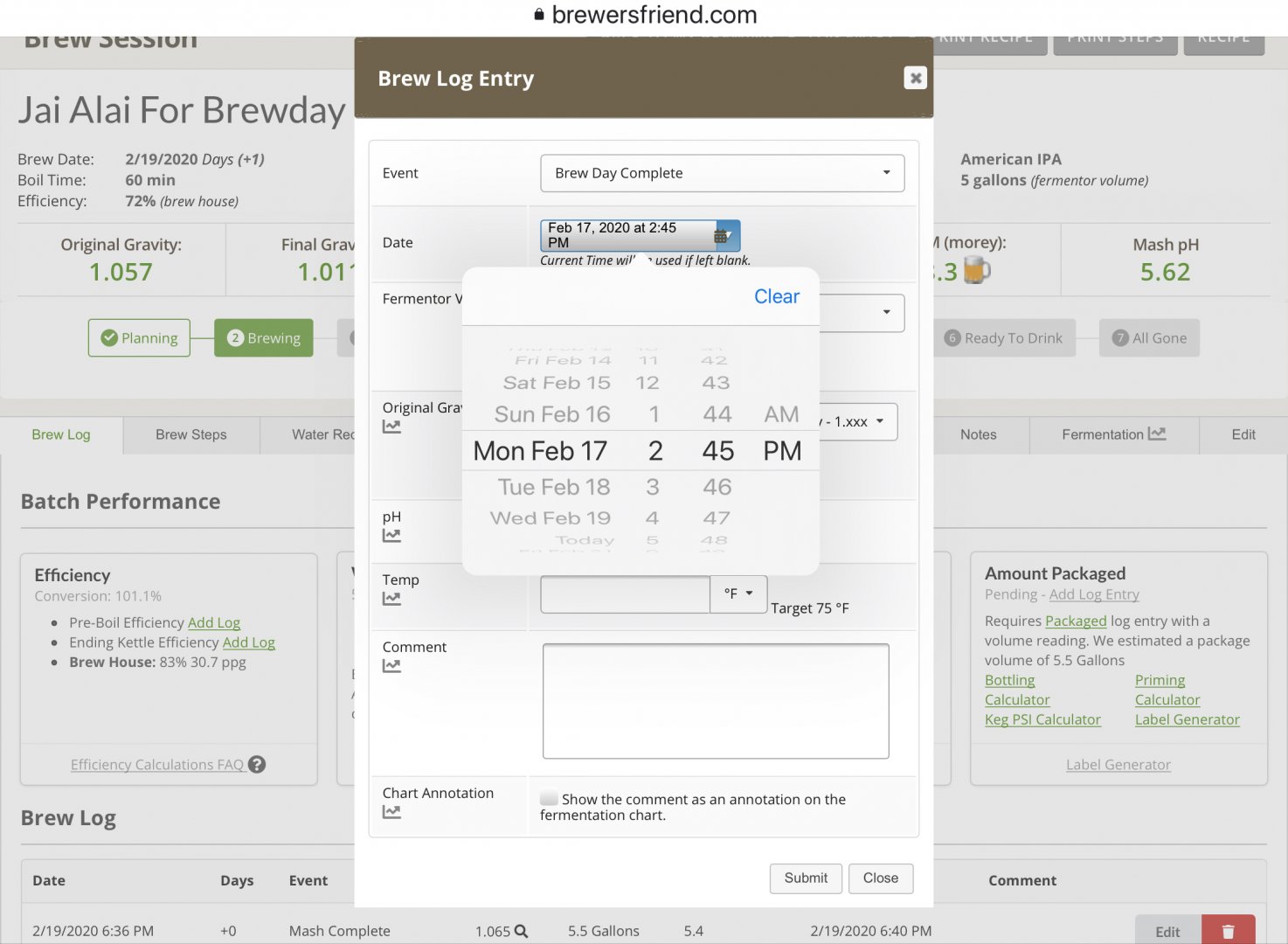Select the All Gone stage
1288x944 pixels.
[x=1149, y=338]
